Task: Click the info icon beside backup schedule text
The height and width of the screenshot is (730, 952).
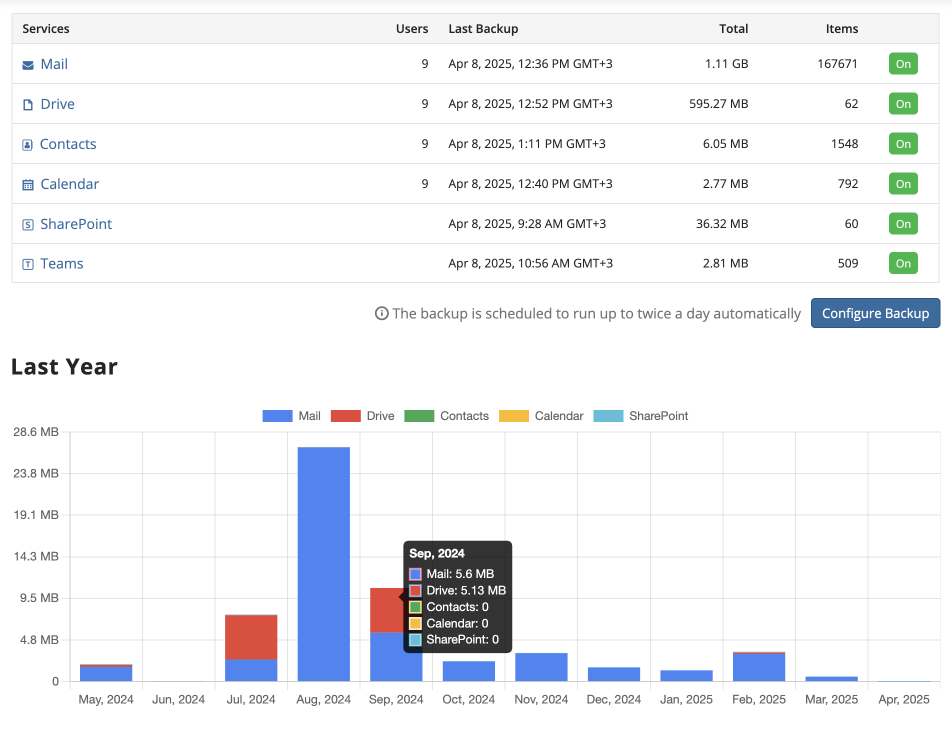Action: (x=381, y=313)
